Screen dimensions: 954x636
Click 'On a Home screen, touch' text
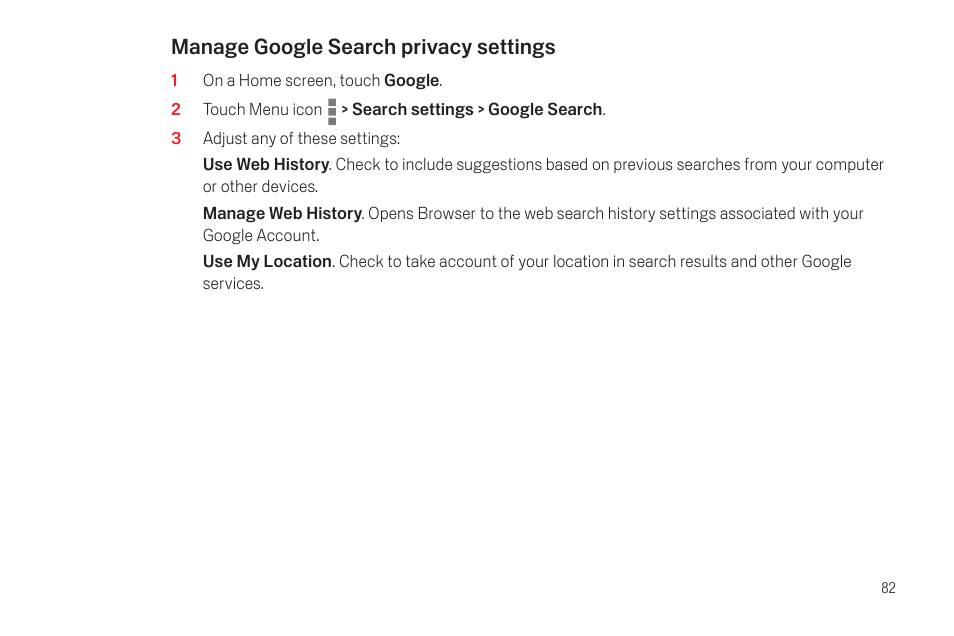[x=291, y=81]
